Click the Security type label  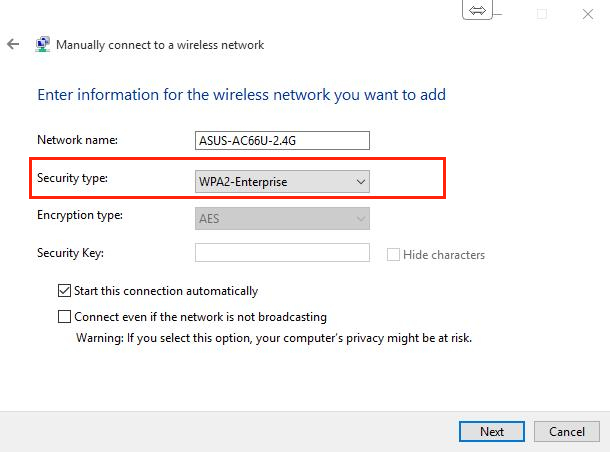point(72,178)
